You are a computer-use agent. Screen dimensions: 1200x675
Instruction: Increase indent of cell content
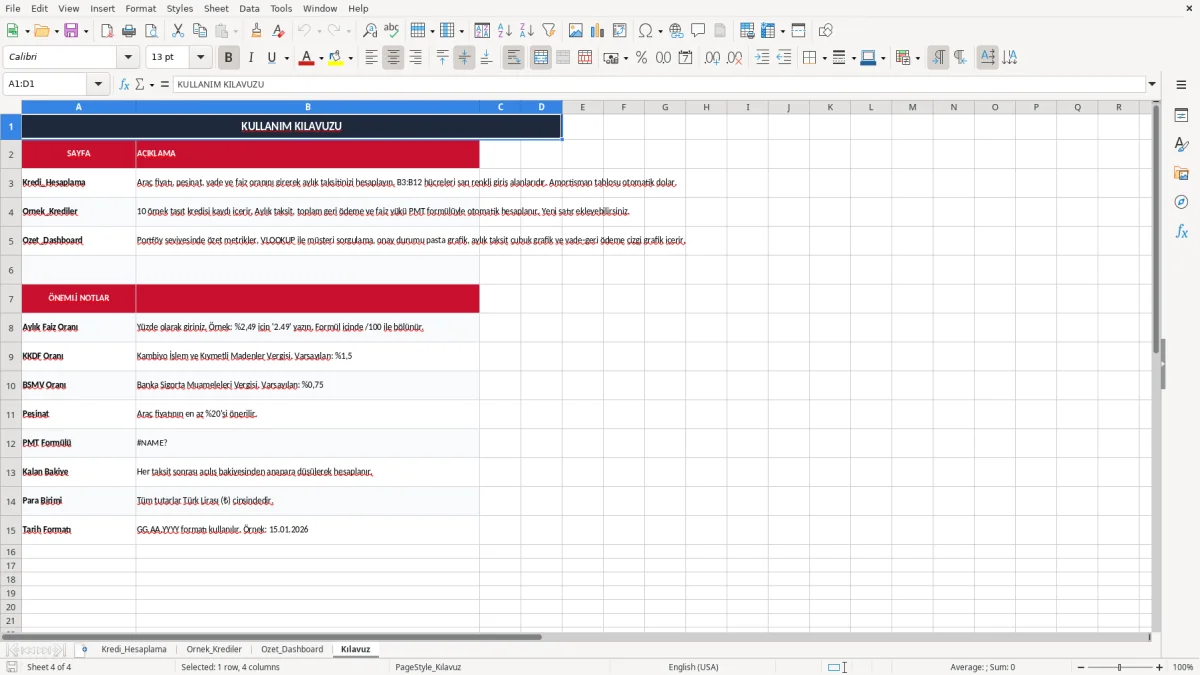tap(762, 58)
